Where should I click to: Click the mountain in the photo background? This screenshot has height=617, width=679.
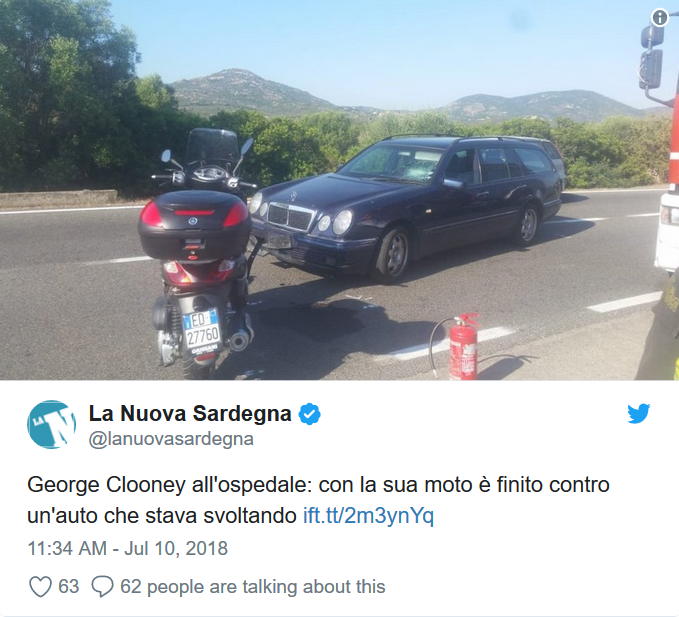[253, 90]
